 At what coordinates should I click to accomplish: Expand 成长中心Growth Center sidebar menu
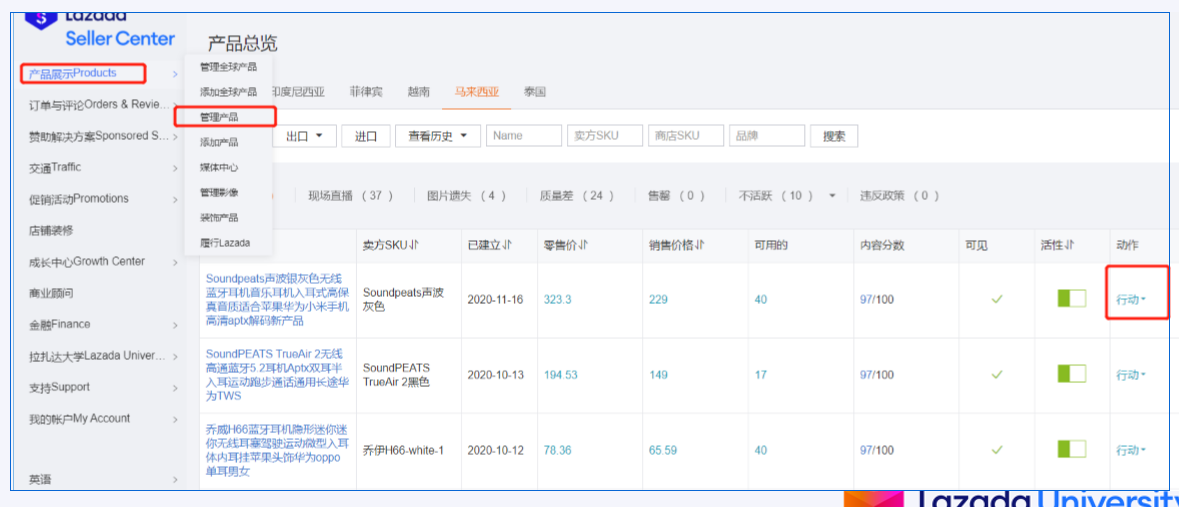(103, 261)
